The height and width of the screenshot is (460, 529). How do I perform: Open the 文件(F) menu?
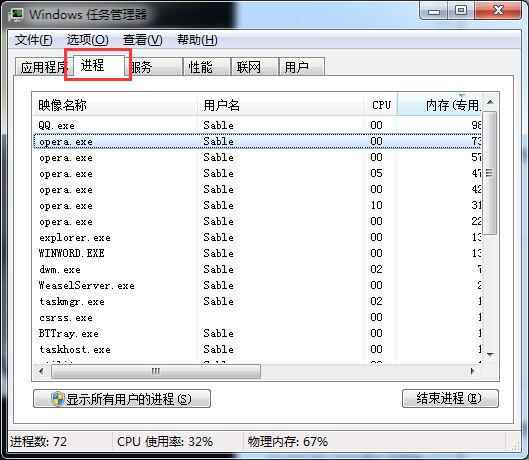[33, 40]
